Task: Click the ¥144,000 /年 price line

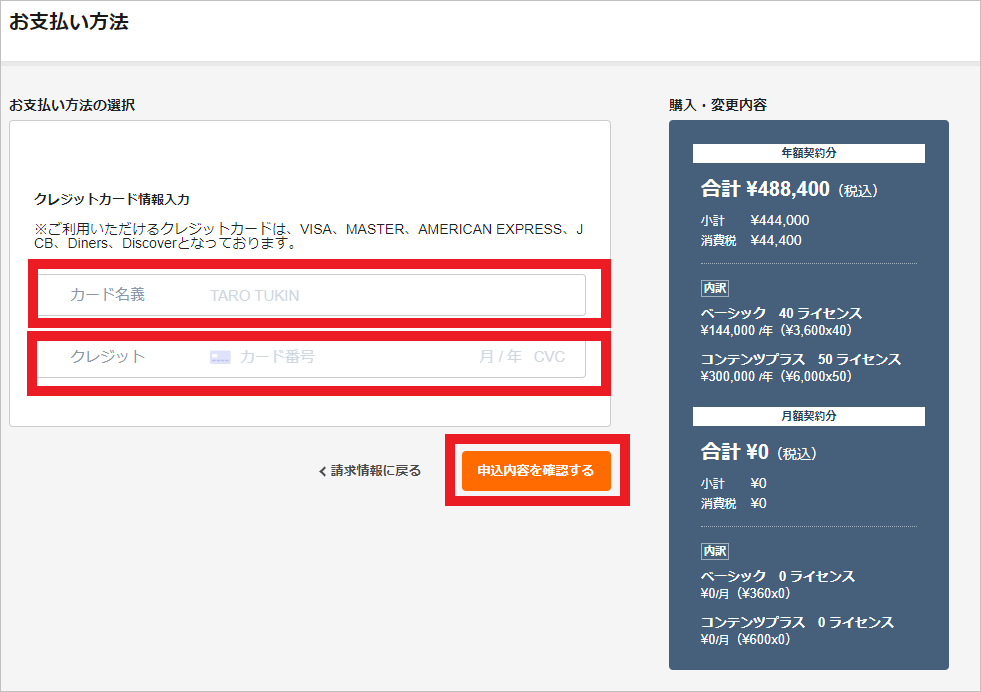Action: (776, 330)
